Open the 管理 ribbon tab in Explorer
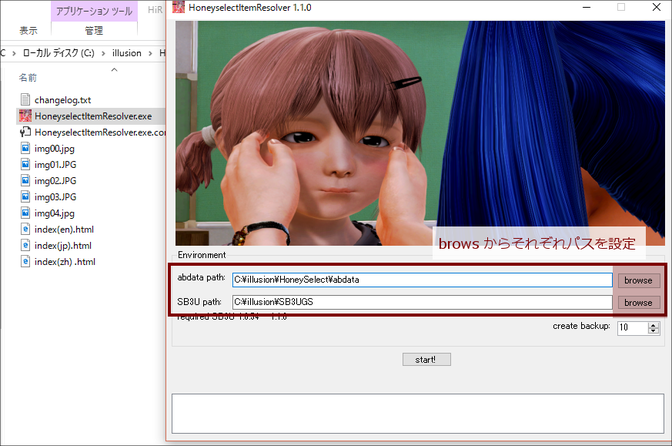This screenshot has width=672, height=446. coord(94,30)
